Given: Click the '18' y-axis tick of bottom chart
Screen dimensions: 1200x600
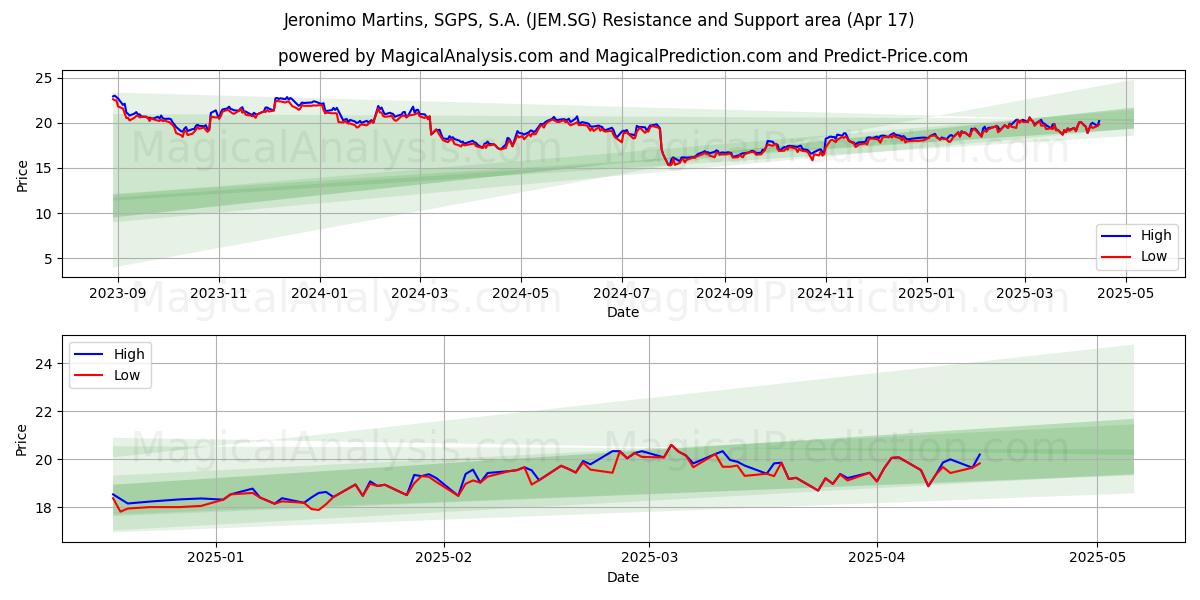Looking at the screenshot, I should (45, 508).
